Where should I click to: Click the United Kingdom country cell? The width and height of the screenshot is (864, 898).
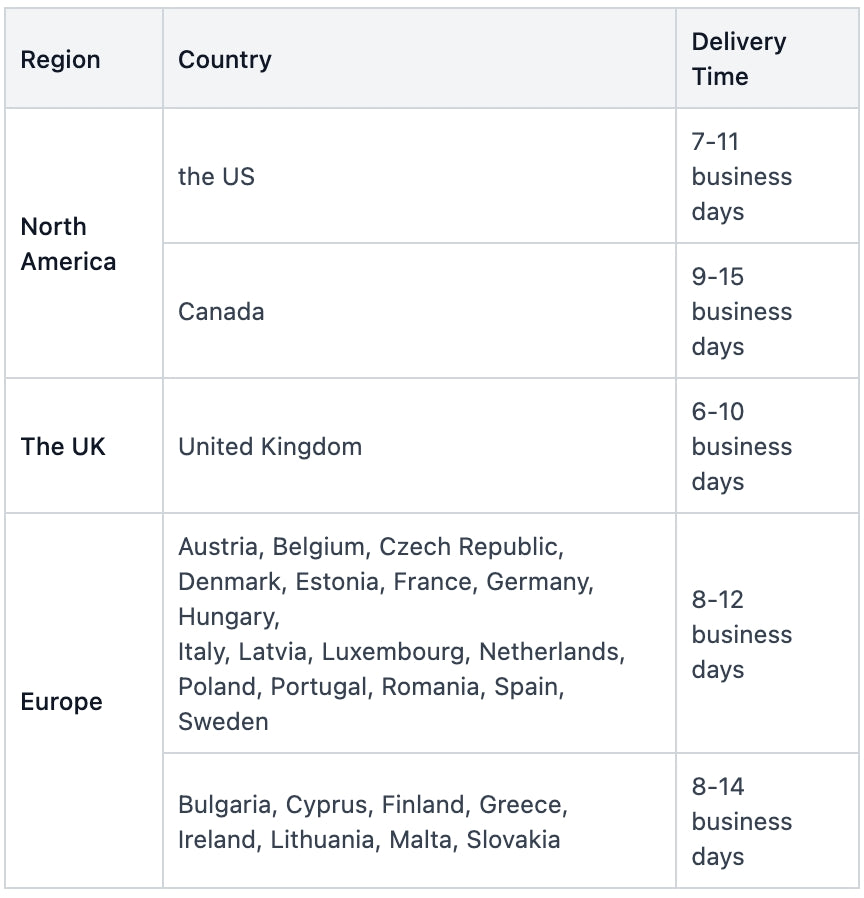pos(270,447)
